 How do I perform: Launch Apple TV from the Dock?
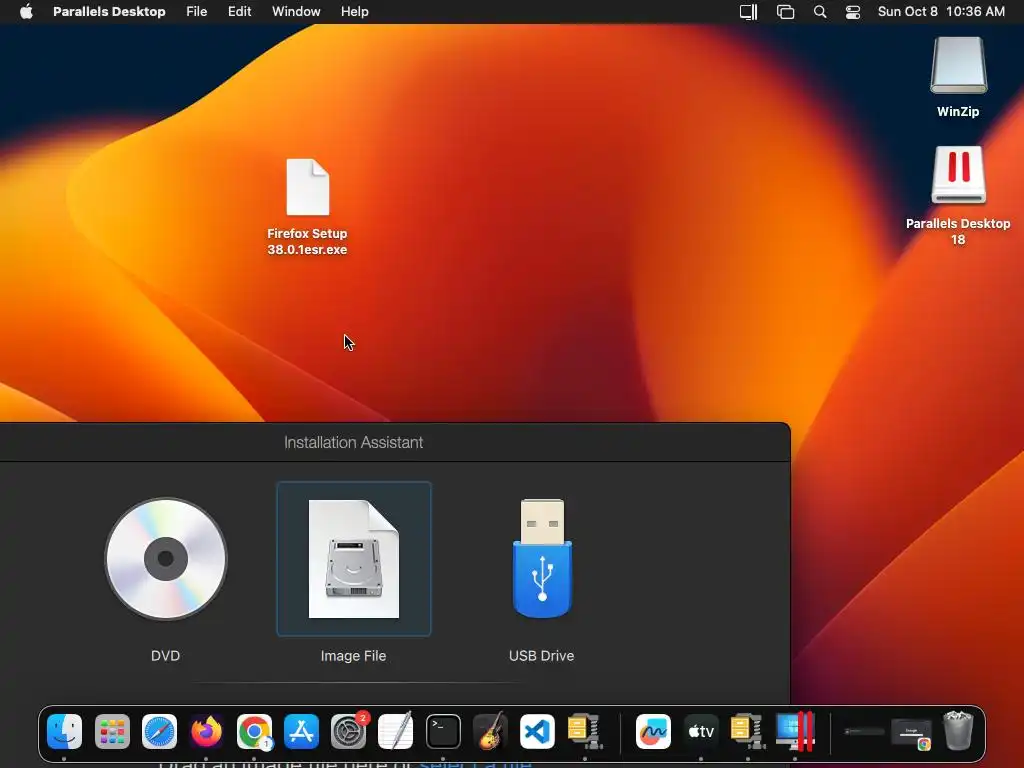701,731
